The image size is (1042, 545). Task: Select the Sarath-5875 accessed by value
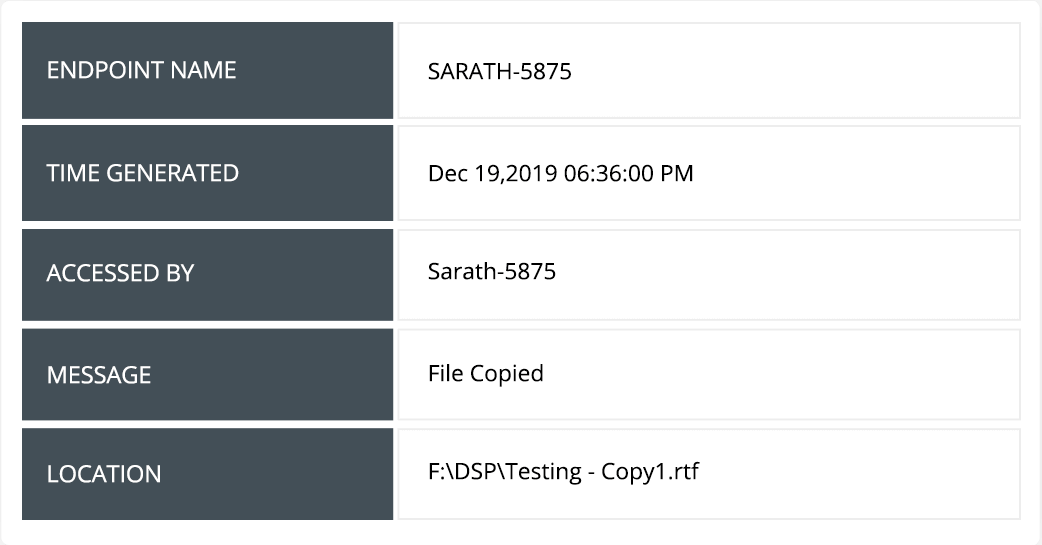pyautogui.click(x=491, y=271)
